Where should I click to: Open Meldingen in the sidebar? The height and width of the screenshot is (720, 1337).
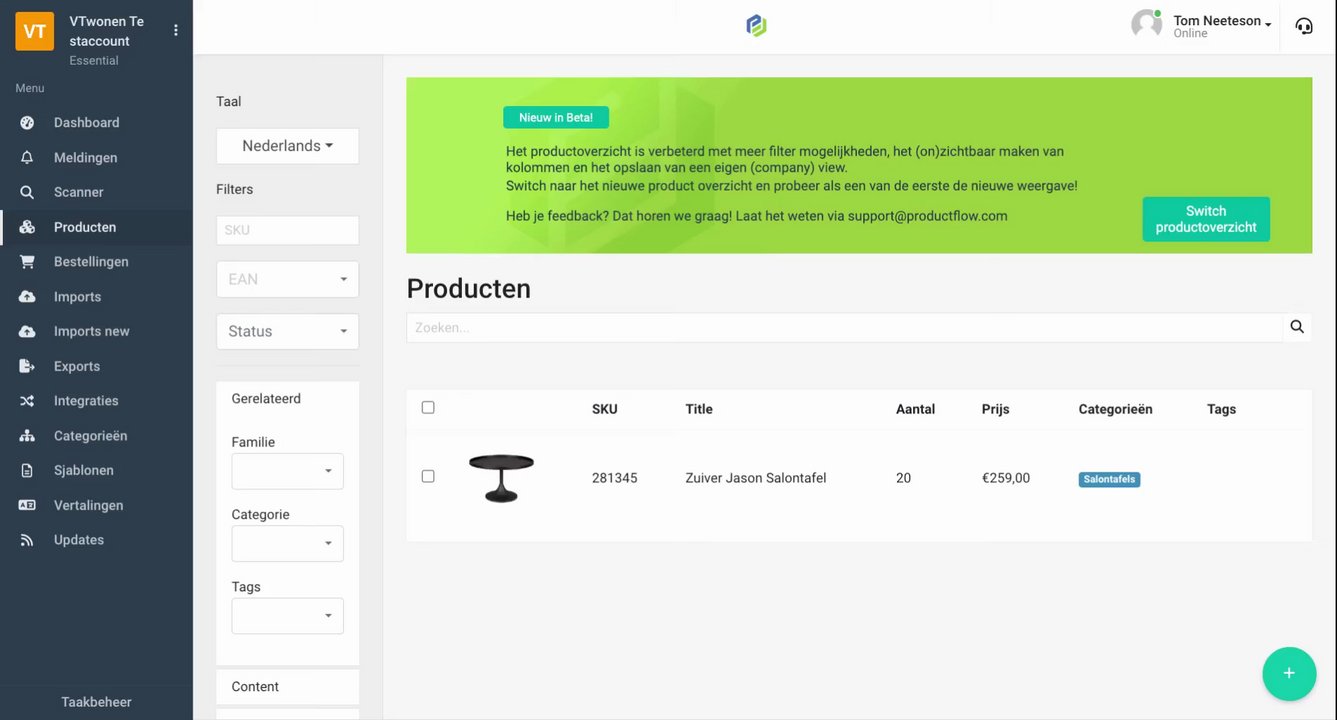pos(96,158)
